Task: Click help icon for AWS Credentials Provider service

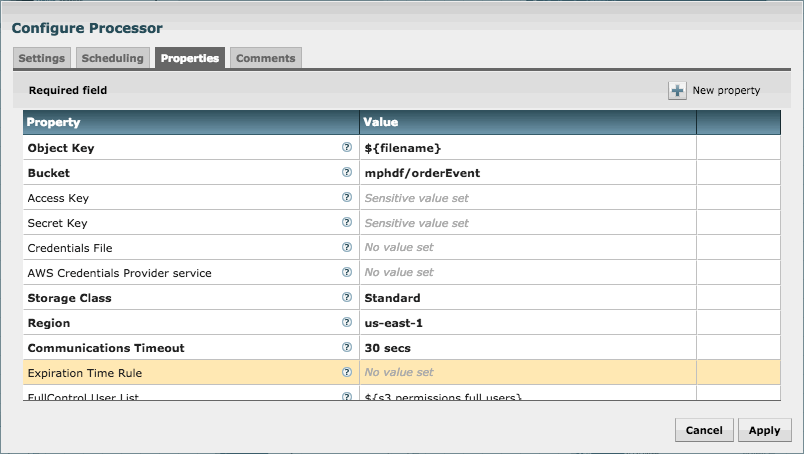Action: tap(347, 272)
